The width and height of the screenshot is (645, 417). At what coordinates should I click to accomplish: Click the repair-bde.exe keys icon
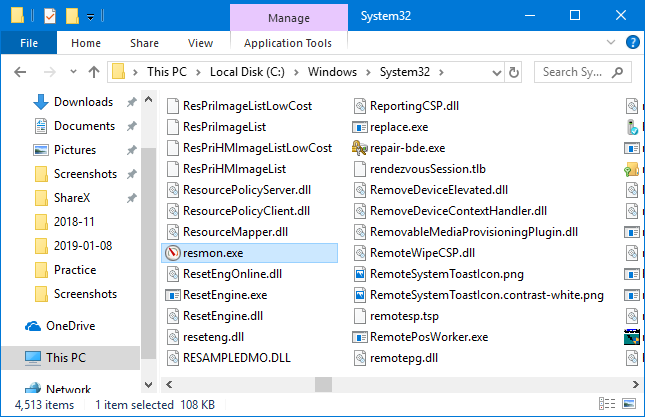pos(360,148)
